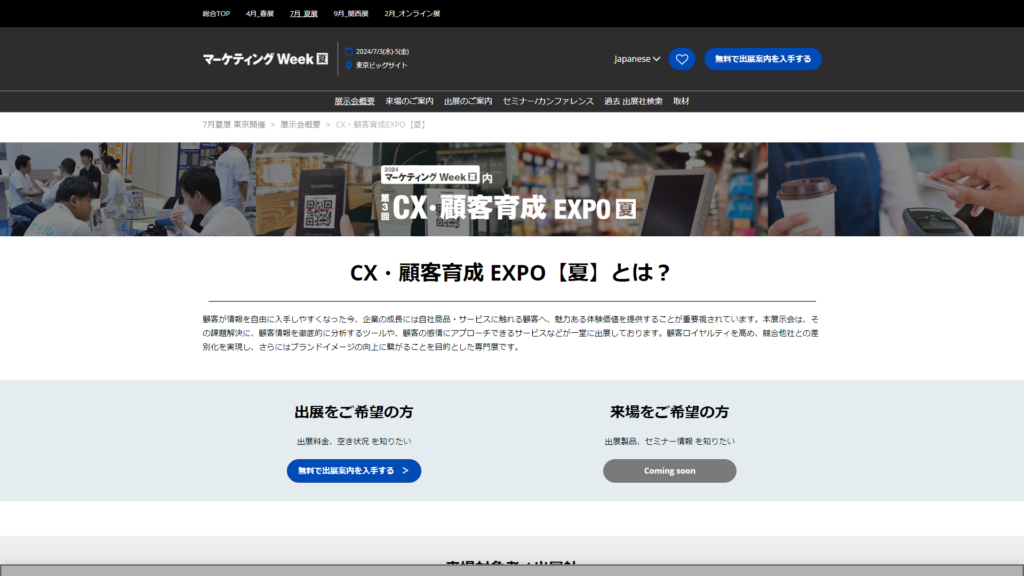Click the 東京ビッグサイト venue text
The height and width of the screenshot is (576, 1024).
click(x=381, y=65)
